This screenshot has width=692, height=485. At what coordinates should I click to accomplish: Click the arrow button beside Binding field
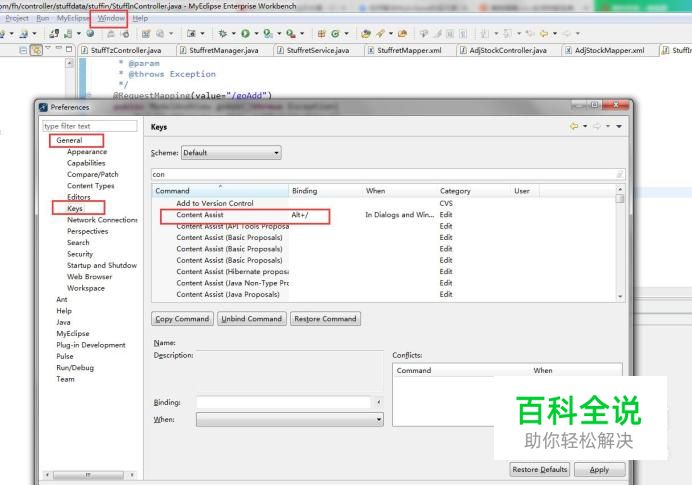[x=379, y=402]
